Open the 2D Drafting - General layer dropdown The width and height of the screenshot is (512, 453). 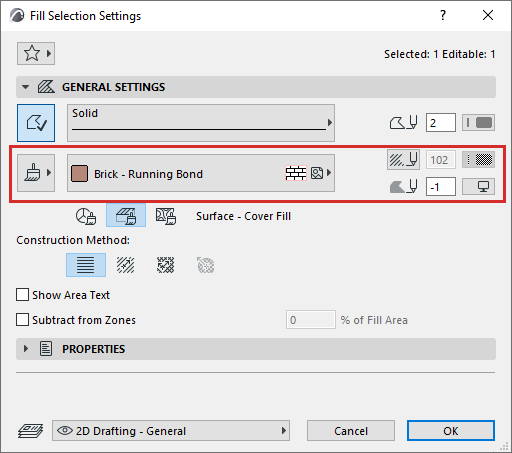[x=171, y=431]
